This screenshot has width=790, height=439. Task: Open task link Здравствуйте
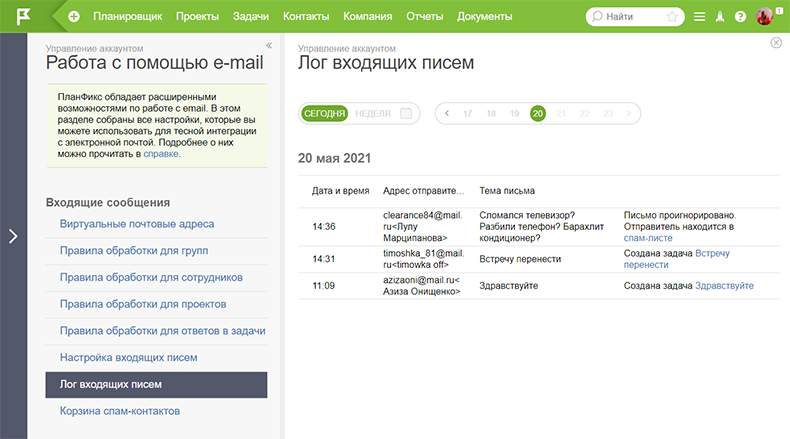click(725, 286)
